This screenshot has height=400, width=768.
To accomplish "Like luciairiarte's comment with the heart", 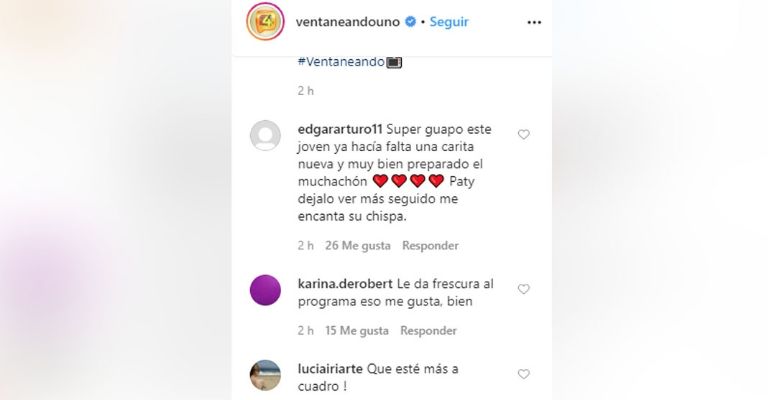I will [524, 374].
